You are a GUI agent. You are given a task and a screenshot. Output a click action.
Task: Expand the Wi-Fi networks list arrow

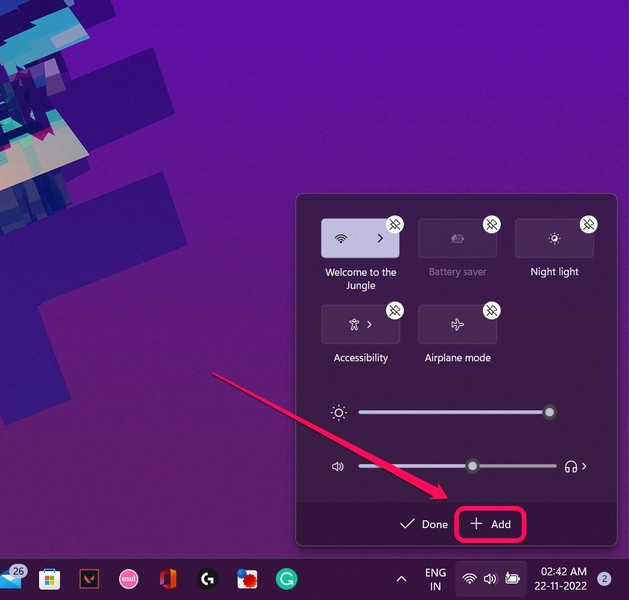coord(380,238)
